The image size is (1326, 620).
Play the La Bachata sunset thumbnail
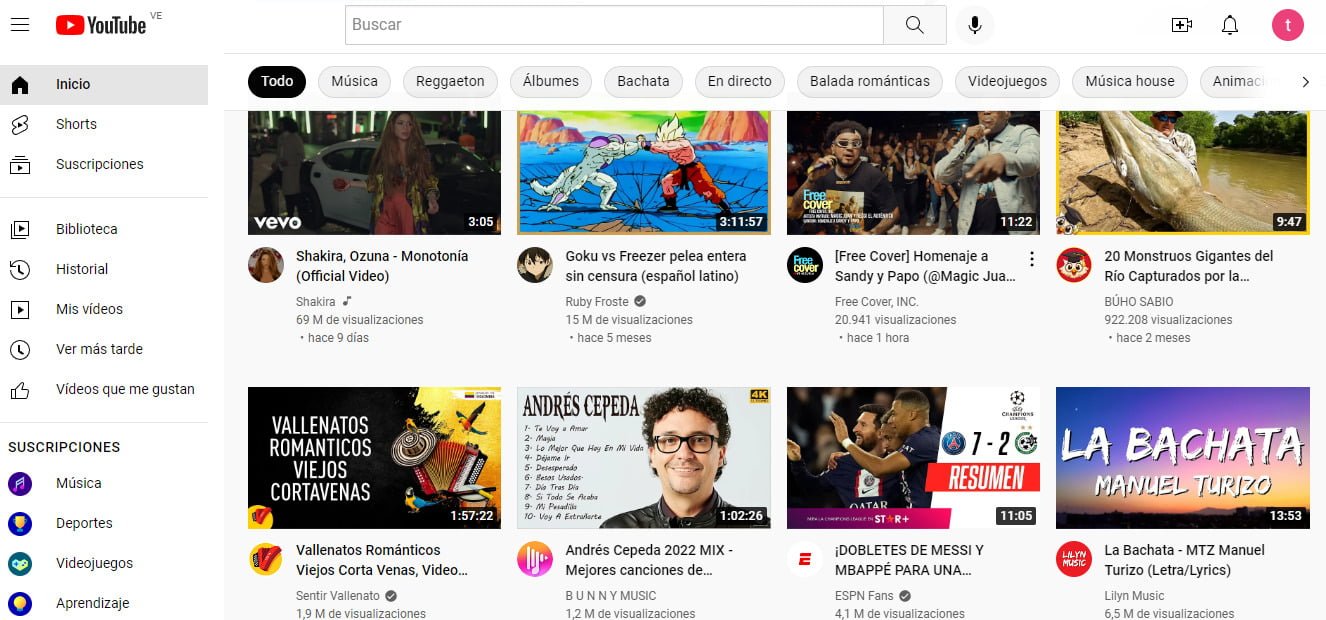click(x=1183, y=458)
